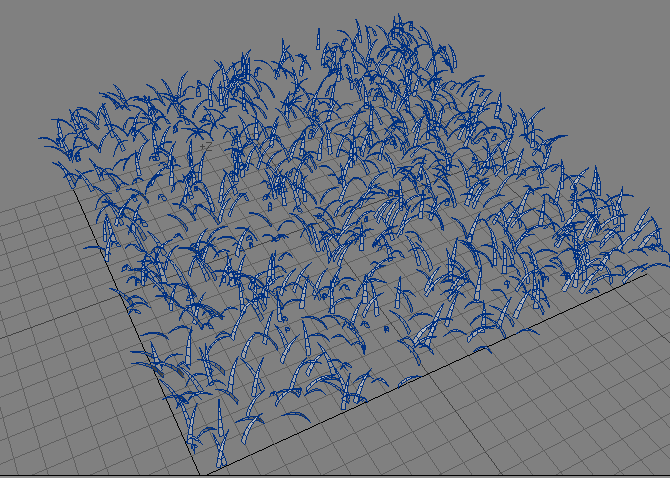Viewport: 670px width, 478px height.
Task: Click the +Z axis label in viewport
Action: pos(206,147)
